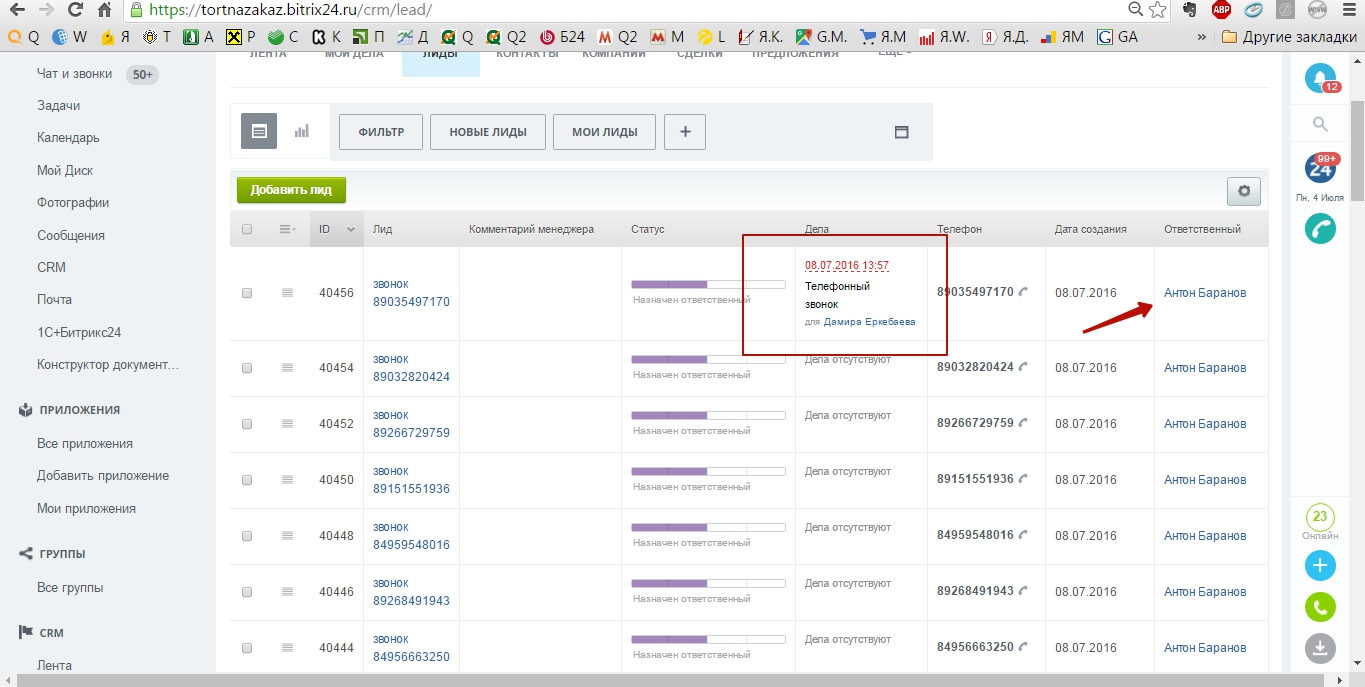Select checkbox for lead 40450
This screenshot has height=687, width=1365.
coord(247,480)
